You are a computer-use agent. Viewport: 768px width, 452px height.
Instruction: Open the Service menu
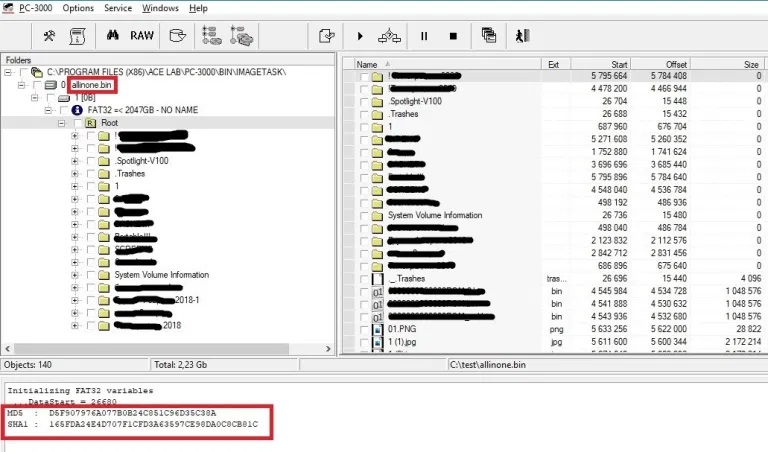(x=117, y=8)
